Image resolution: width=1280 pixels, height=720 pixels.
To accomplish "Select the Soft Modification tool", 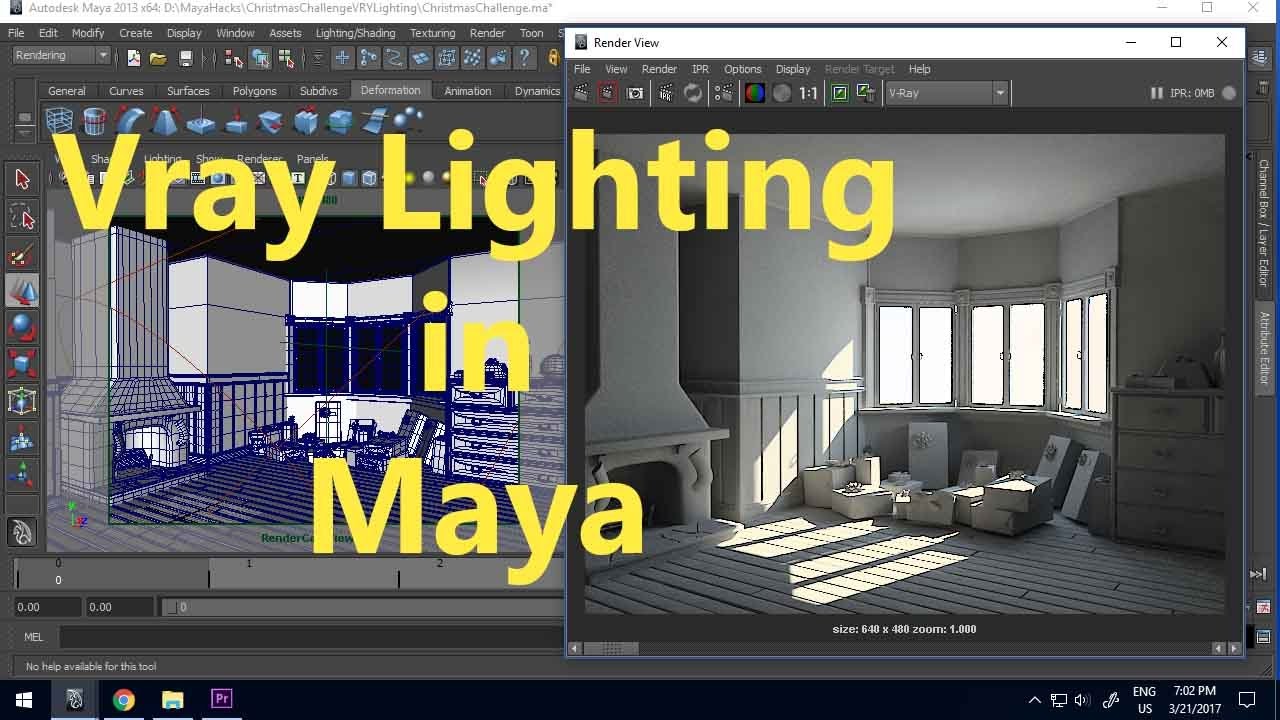I will (22, 438).
